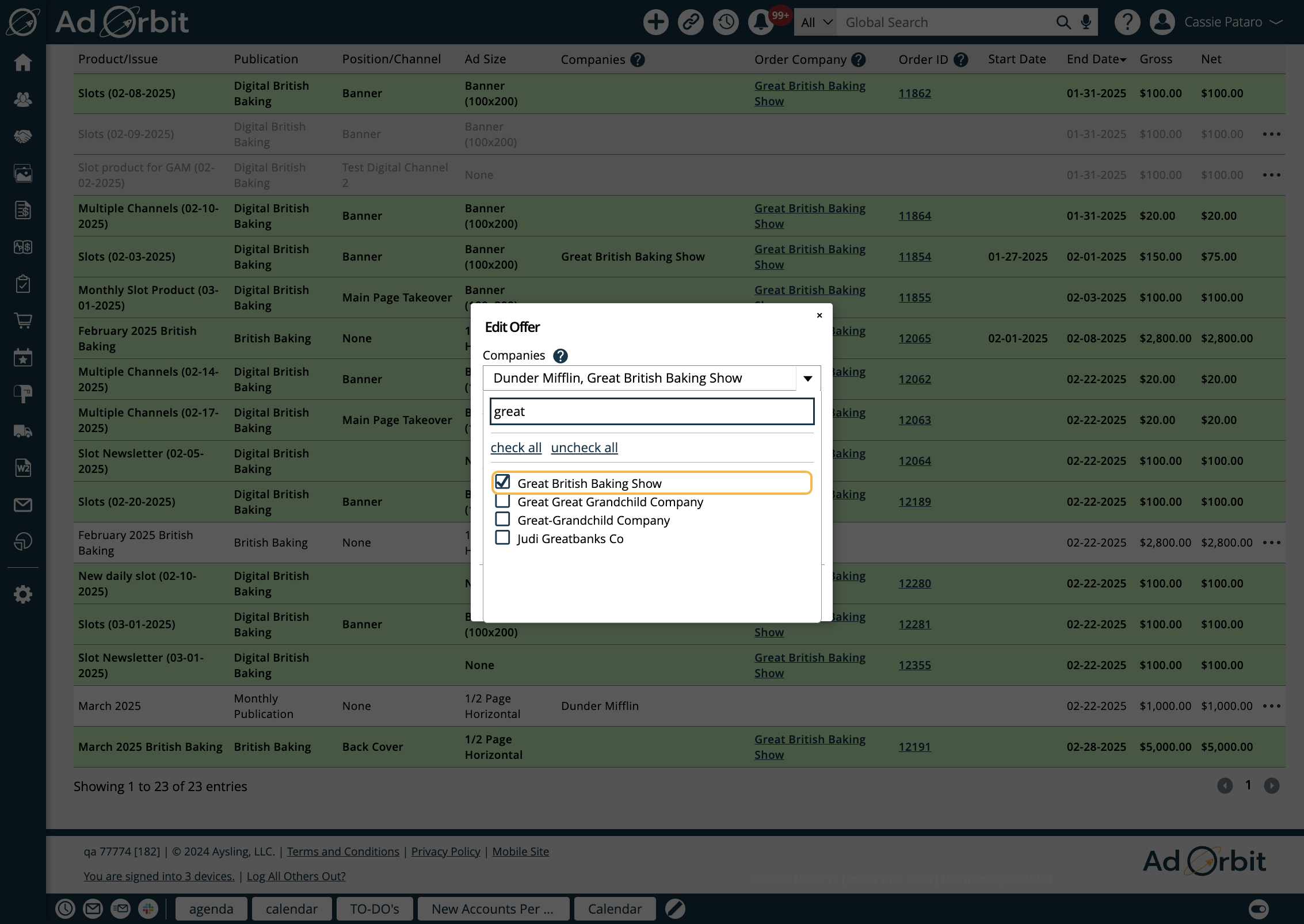Go to the previous page arrow in pagination
The width and height of the screenshot is (1304, 924).
(x=1225, y=785)
